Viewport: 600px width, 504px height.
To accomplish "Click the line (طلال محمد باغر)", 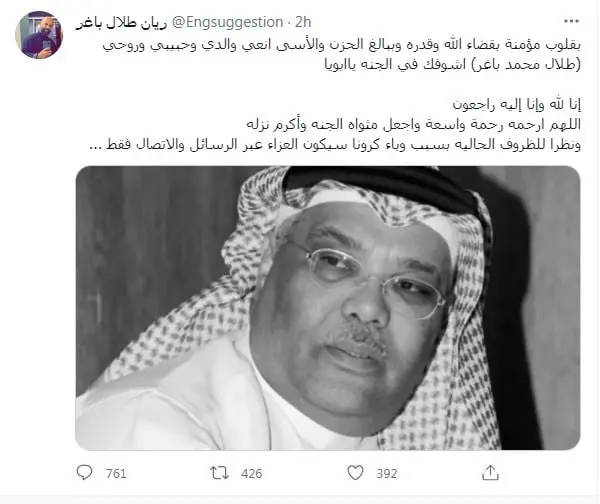I will [x=453, y=64].
